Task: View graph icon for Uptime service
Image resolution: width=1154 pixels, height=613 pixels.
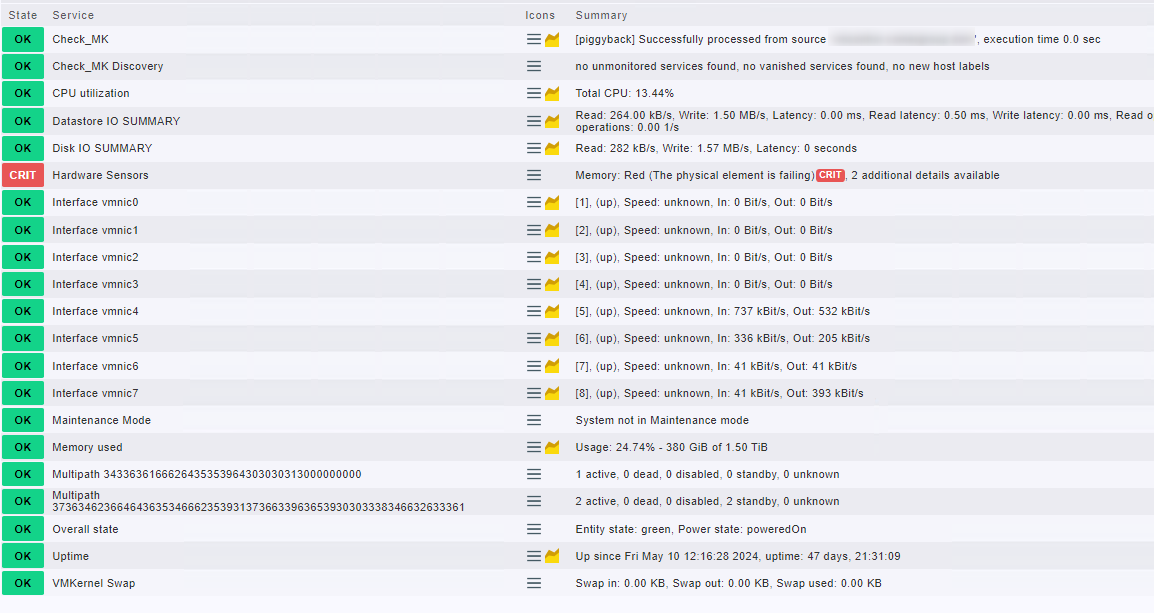Action: [x=552, y=556]
